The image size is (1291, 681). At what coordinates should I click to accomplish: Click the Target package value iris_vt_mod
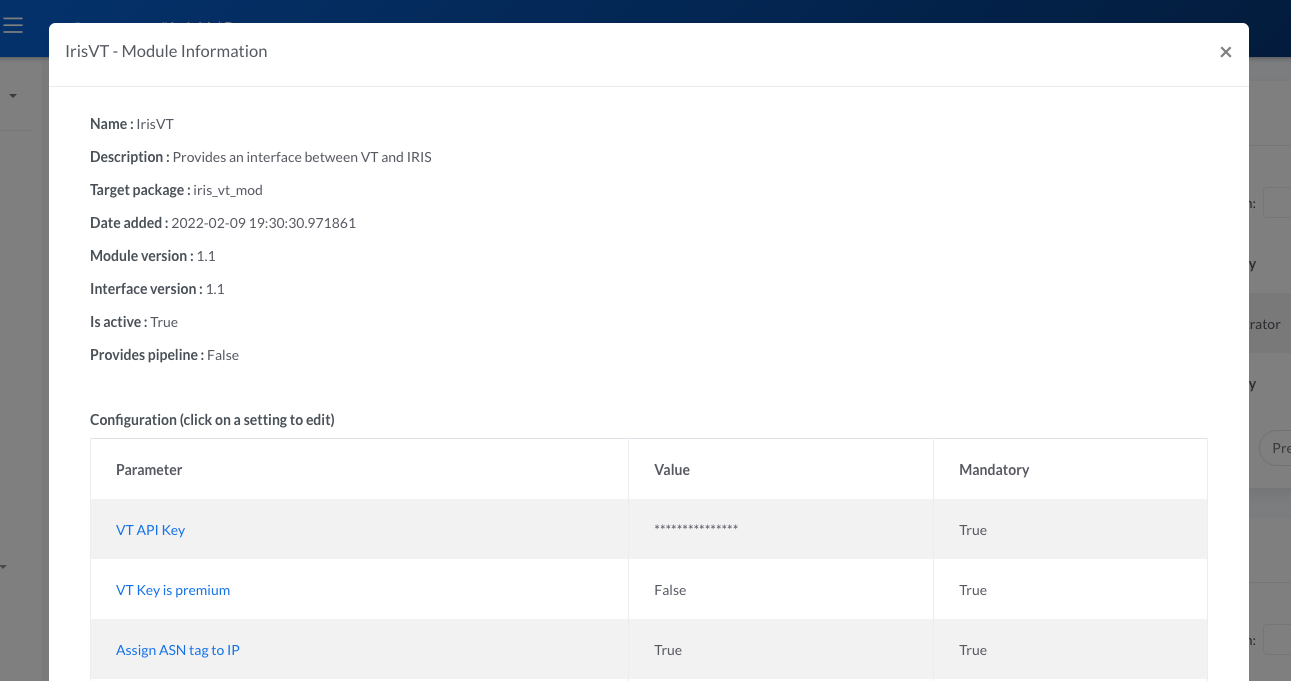228,190
